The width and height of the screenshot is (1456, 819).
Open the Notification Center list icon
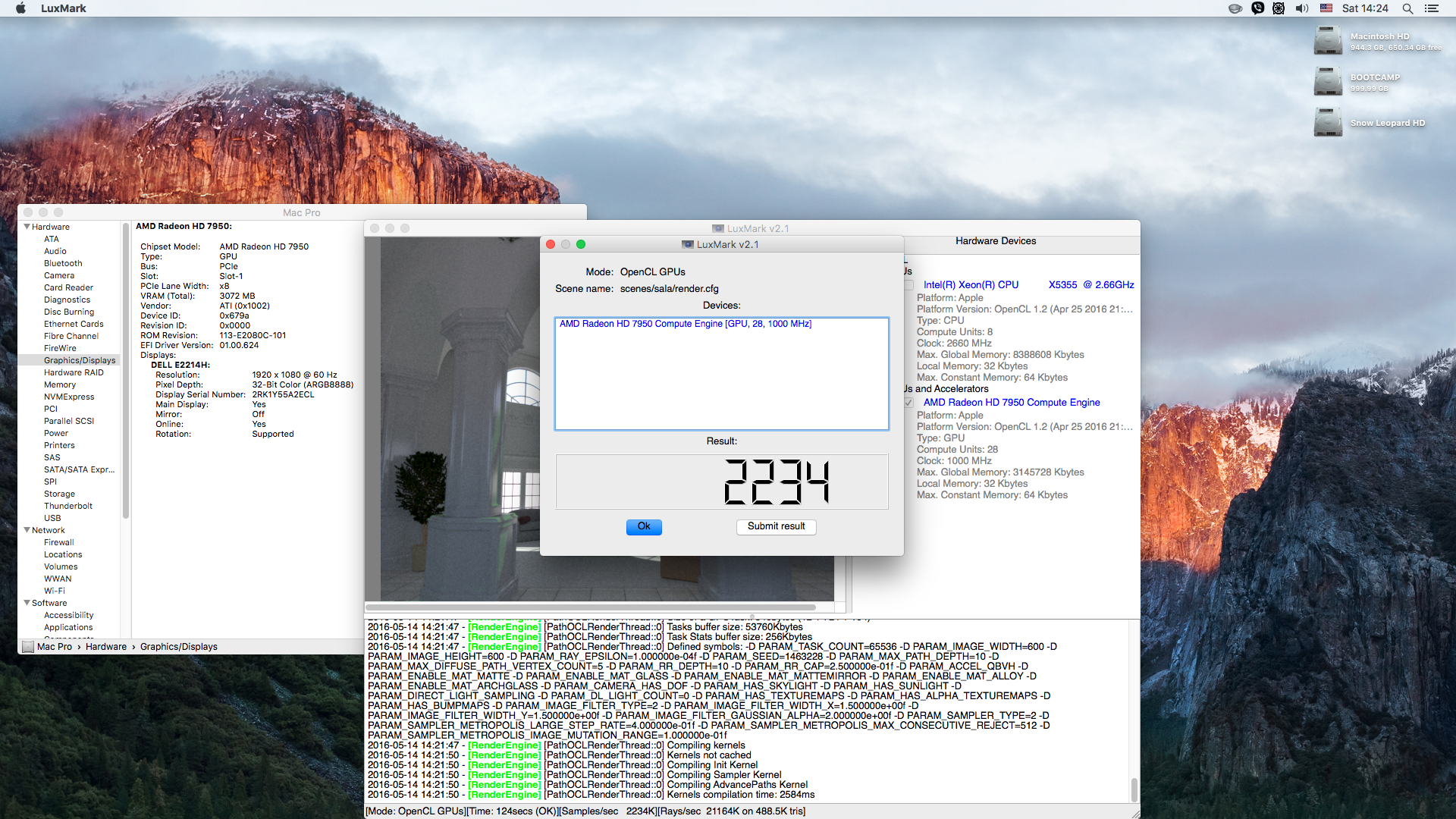[1432, 8]
